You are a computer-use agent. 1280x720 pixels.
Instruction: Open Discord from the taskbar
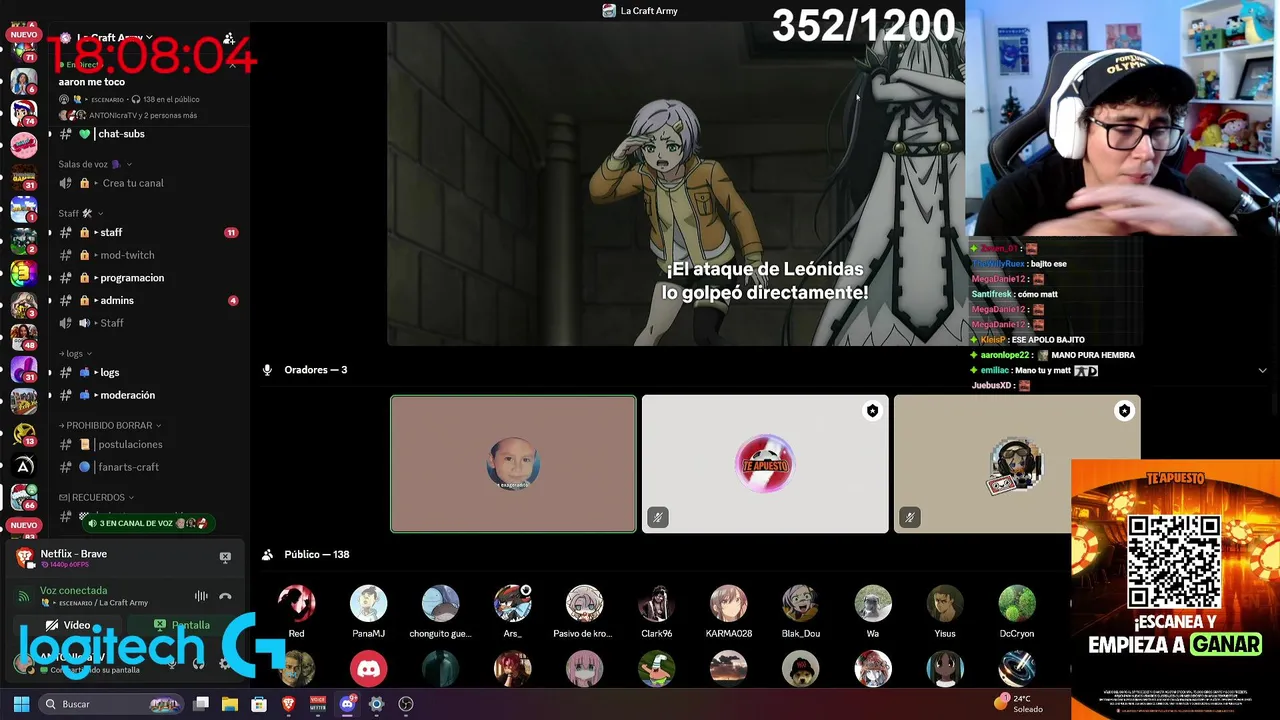[347, 704]
